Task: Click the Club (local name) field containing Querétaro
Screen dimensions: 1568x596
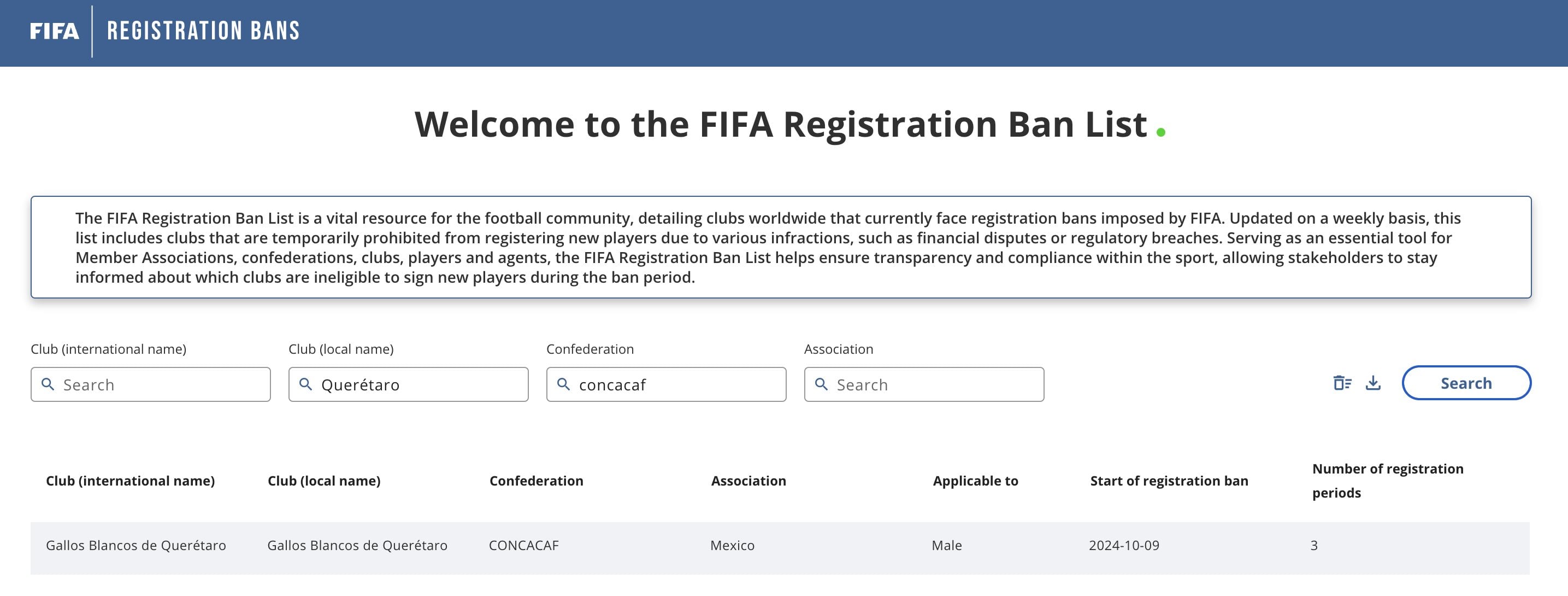Action: [x=420, y=385]
